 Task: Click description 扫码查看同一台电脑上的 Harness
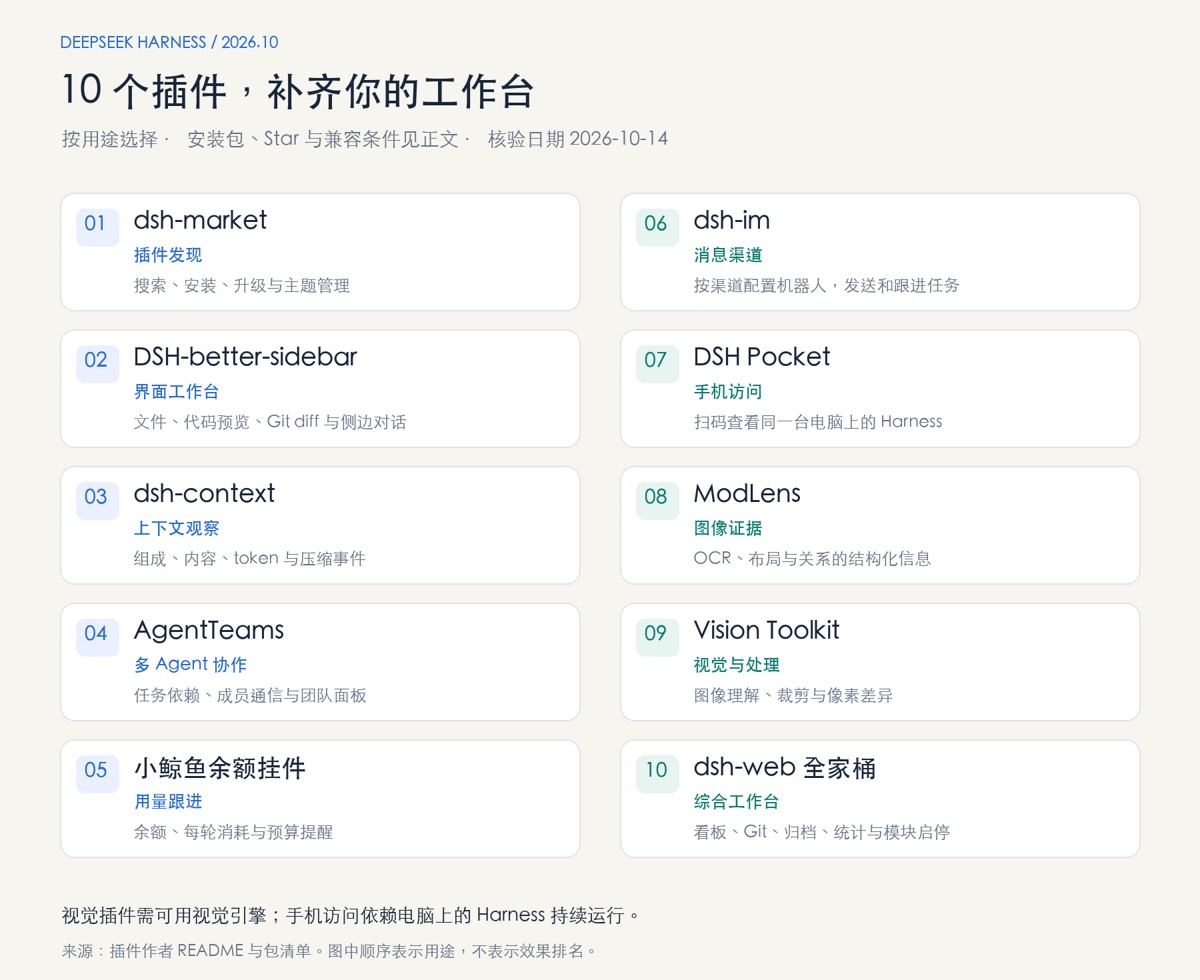(818, 422)
